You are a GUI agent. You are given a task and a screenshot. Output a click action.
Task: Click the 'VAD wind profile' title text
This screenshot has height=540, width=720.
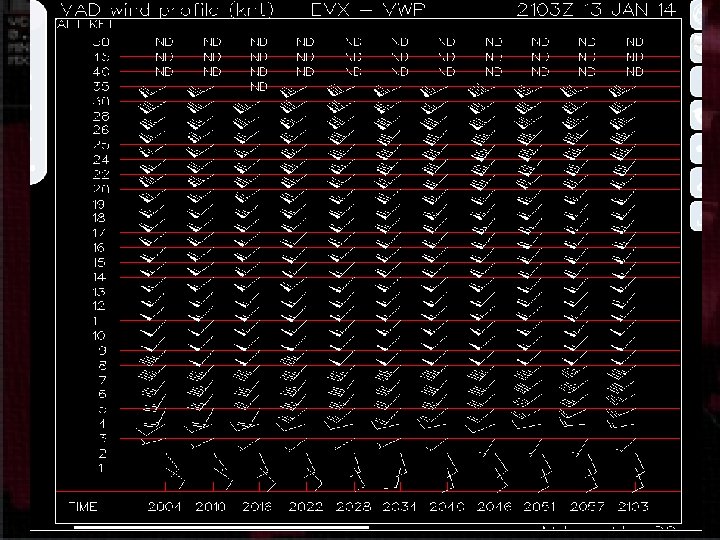pyautogui.click(x=167, y=10)
